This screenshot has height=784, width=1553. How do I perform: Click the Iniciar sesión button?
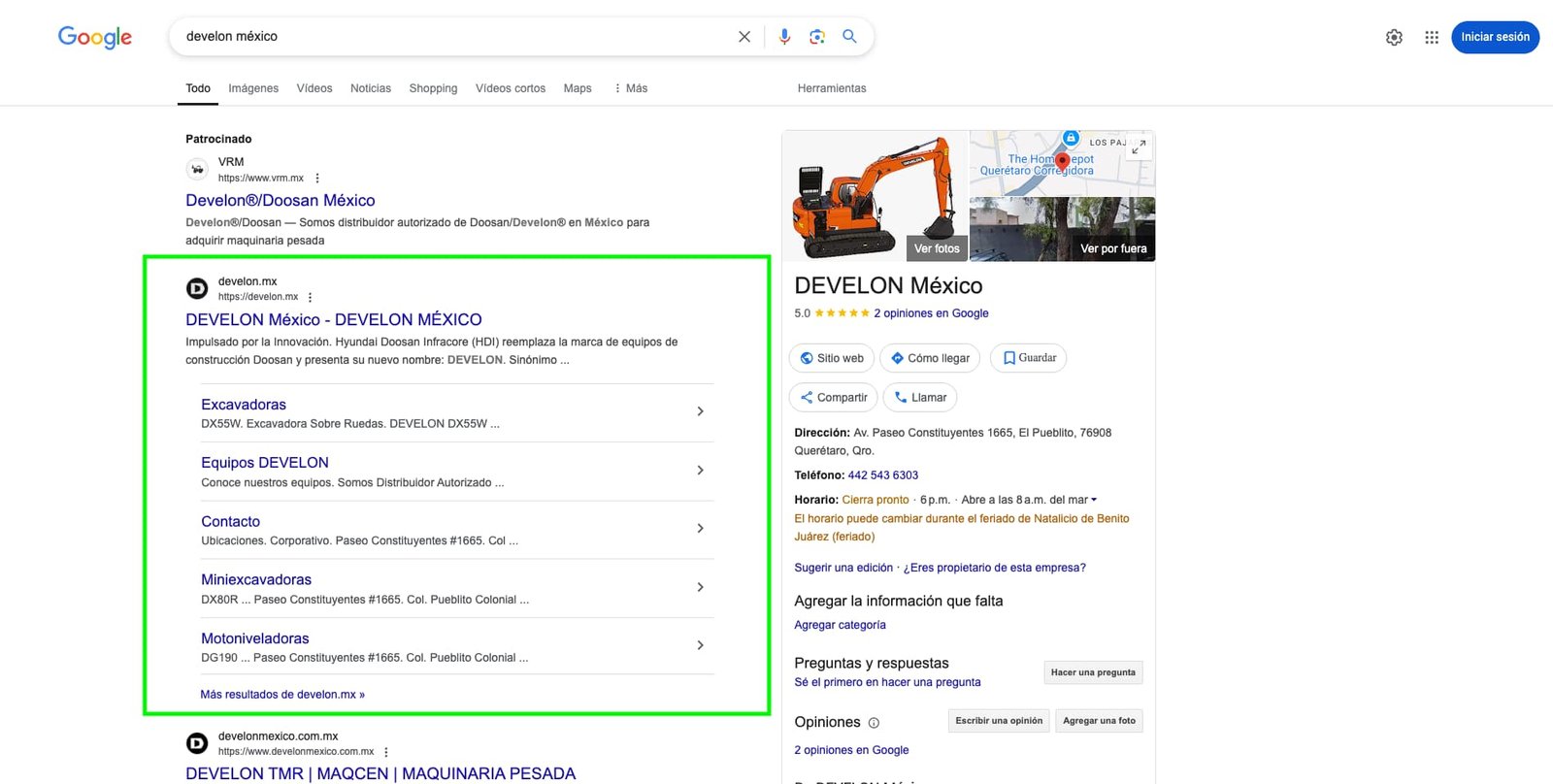pos(1495,37)
